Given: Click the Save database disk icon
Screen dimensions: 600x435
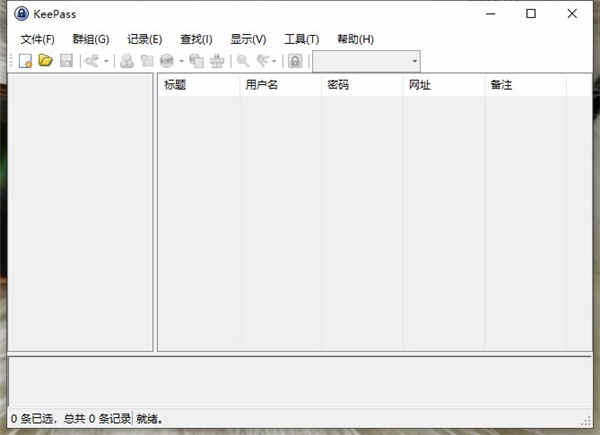Looking at the screenshot, I should pyautogui.click(x=66, y=61).
